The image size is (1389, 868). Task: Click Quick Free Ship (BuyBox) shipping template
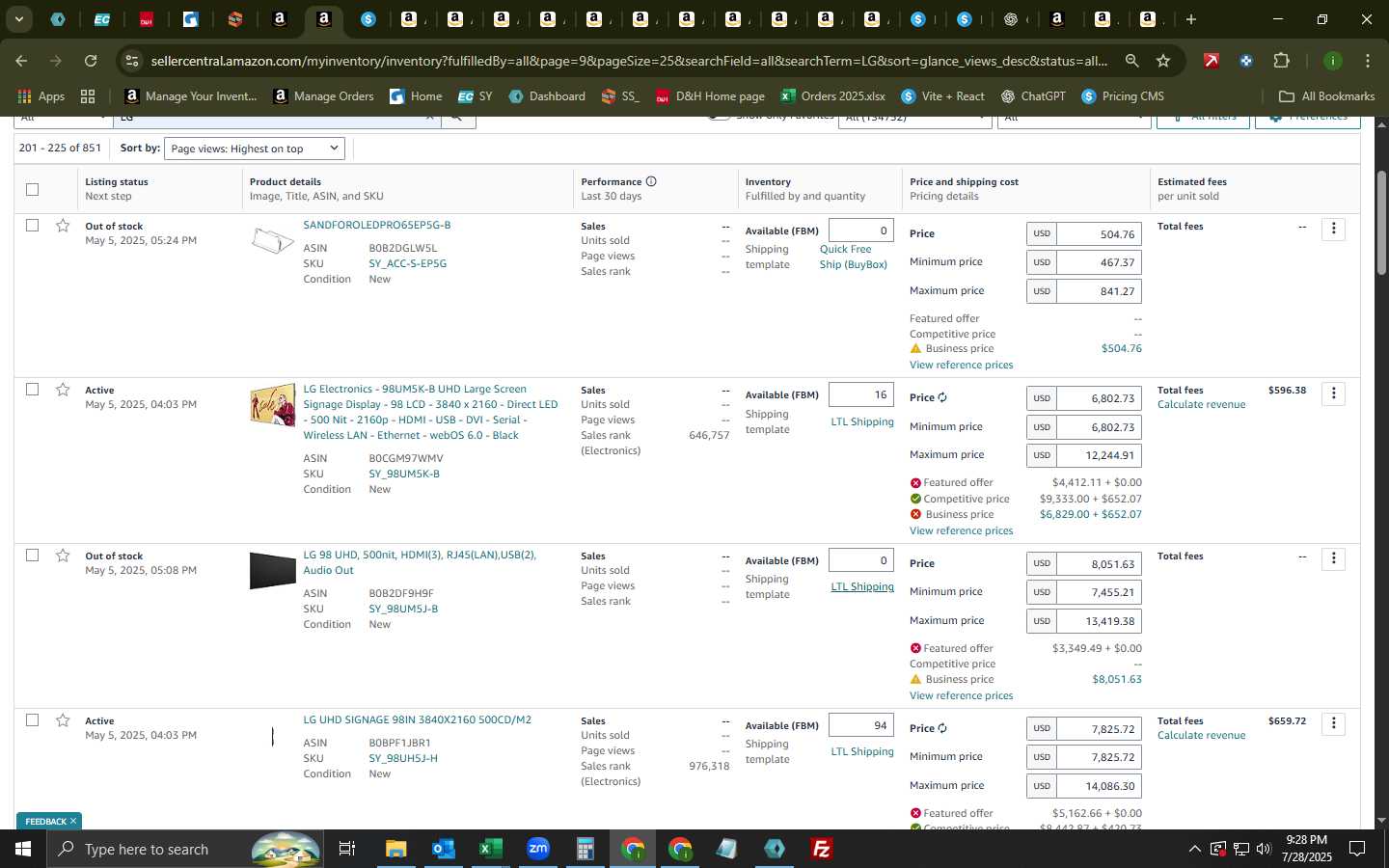(x=854, y=257)
